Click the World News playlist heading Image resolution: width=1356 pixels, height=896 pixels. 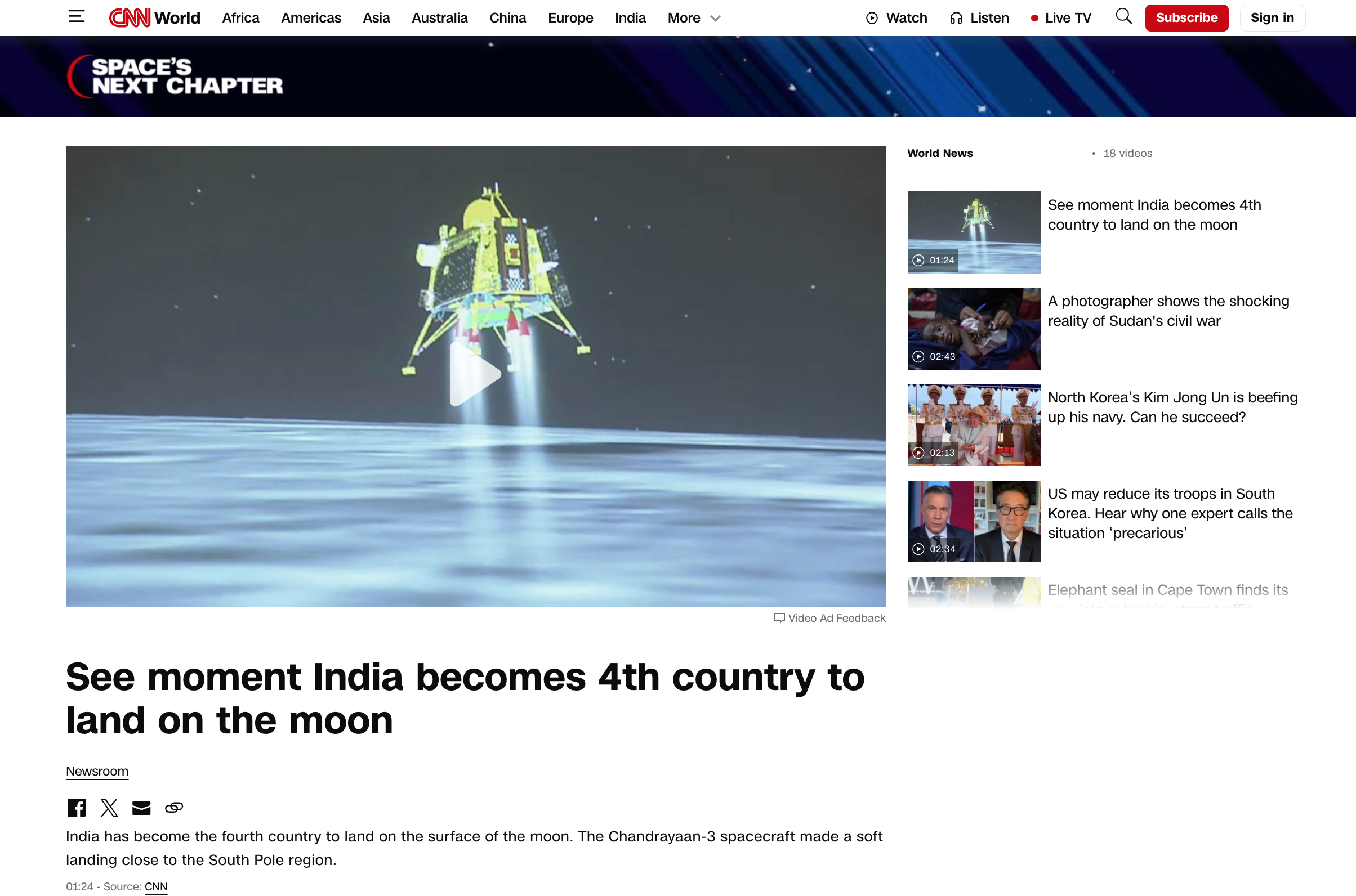tap(940, 153)
